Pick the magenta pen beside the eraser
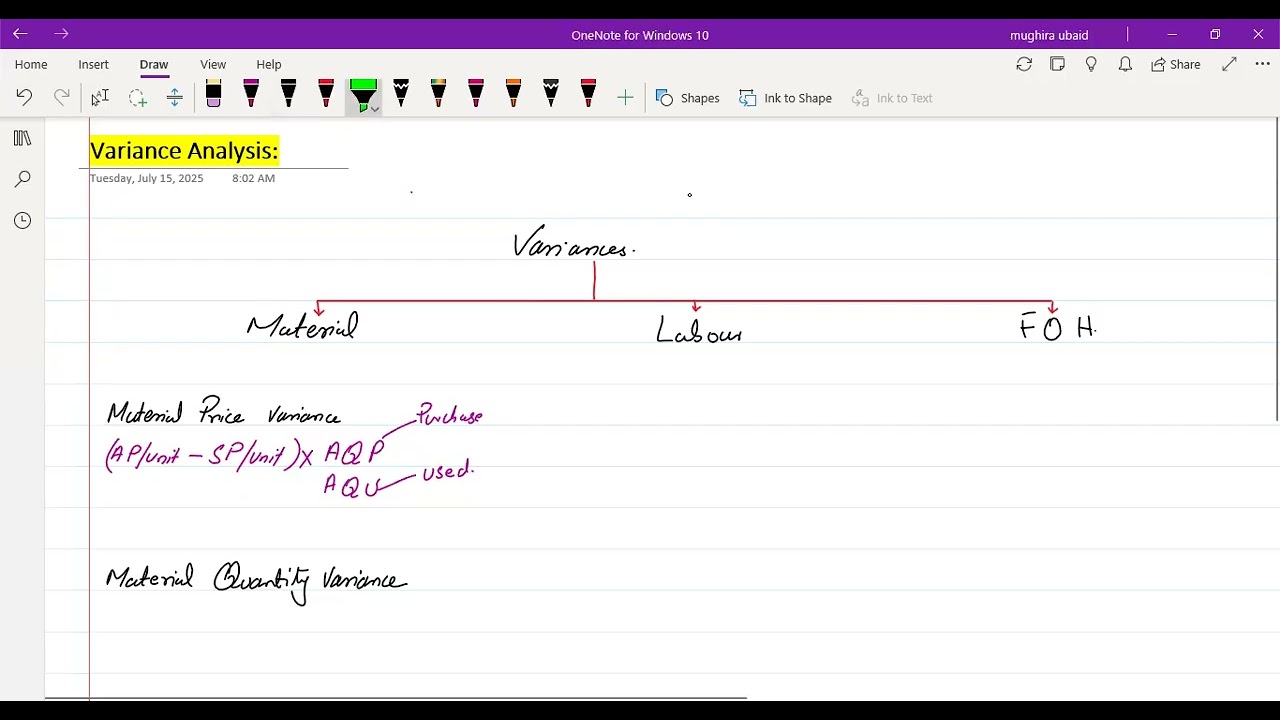This screenshot has width=1280, height=720. pos(251,94)
